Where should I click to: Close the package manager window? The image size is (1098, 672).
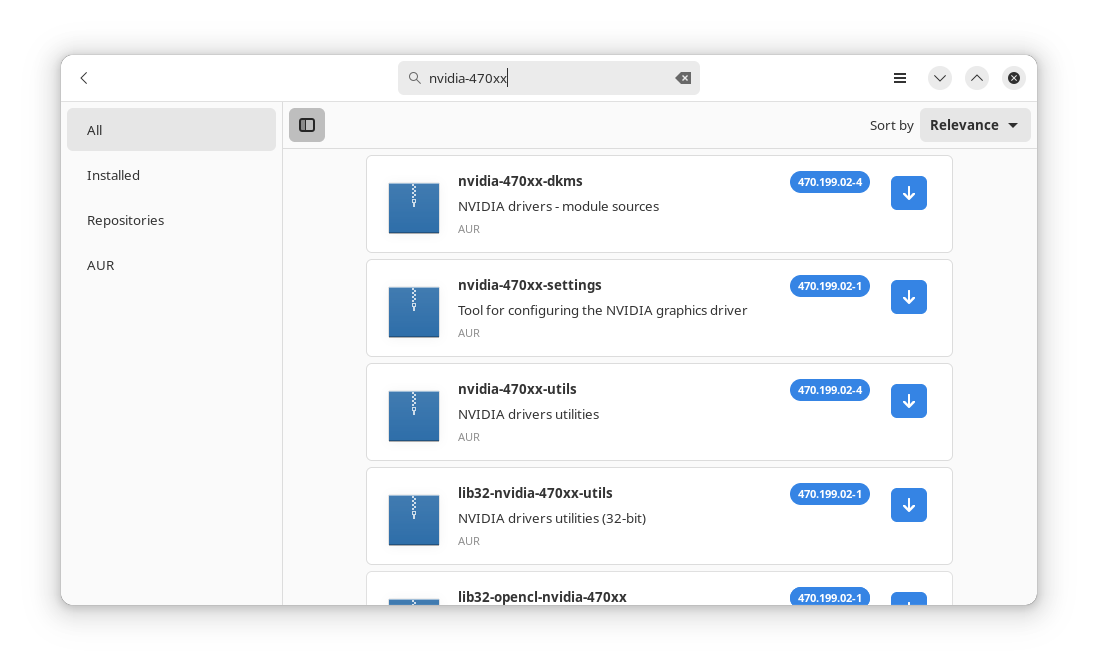(x=1014, y=78)
